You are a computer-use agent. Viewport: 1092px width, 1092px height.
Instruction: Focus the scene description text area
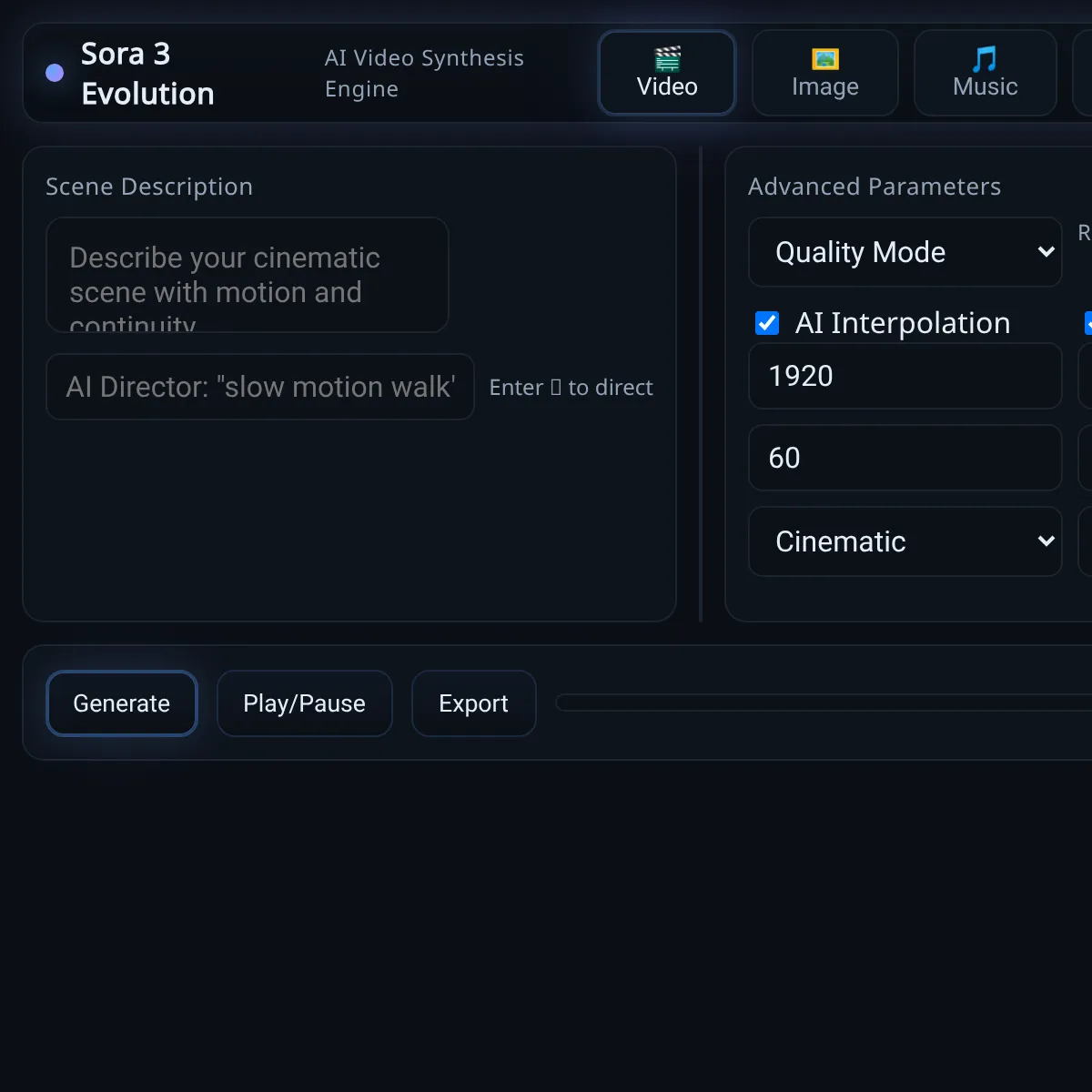point(248,275)
